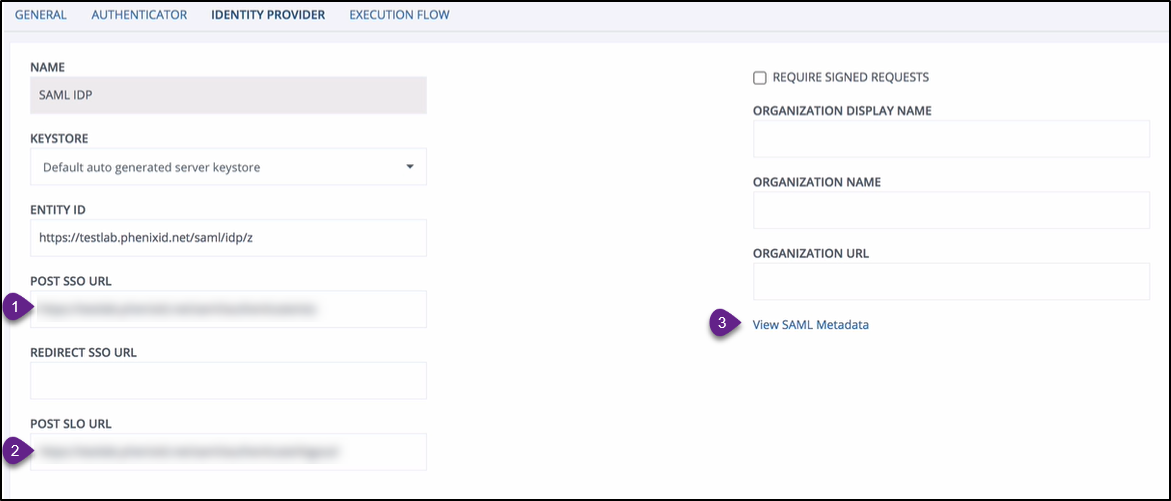This screenshot has height=501, width=1171.
Task: Switch to the General tab
Action: point(41,15)
